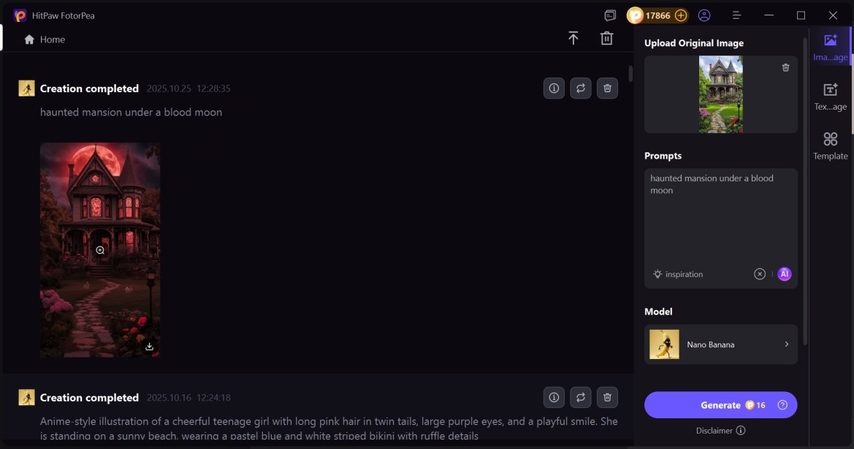Click the Generate button

pyautogui.click(x=721, y=405)
